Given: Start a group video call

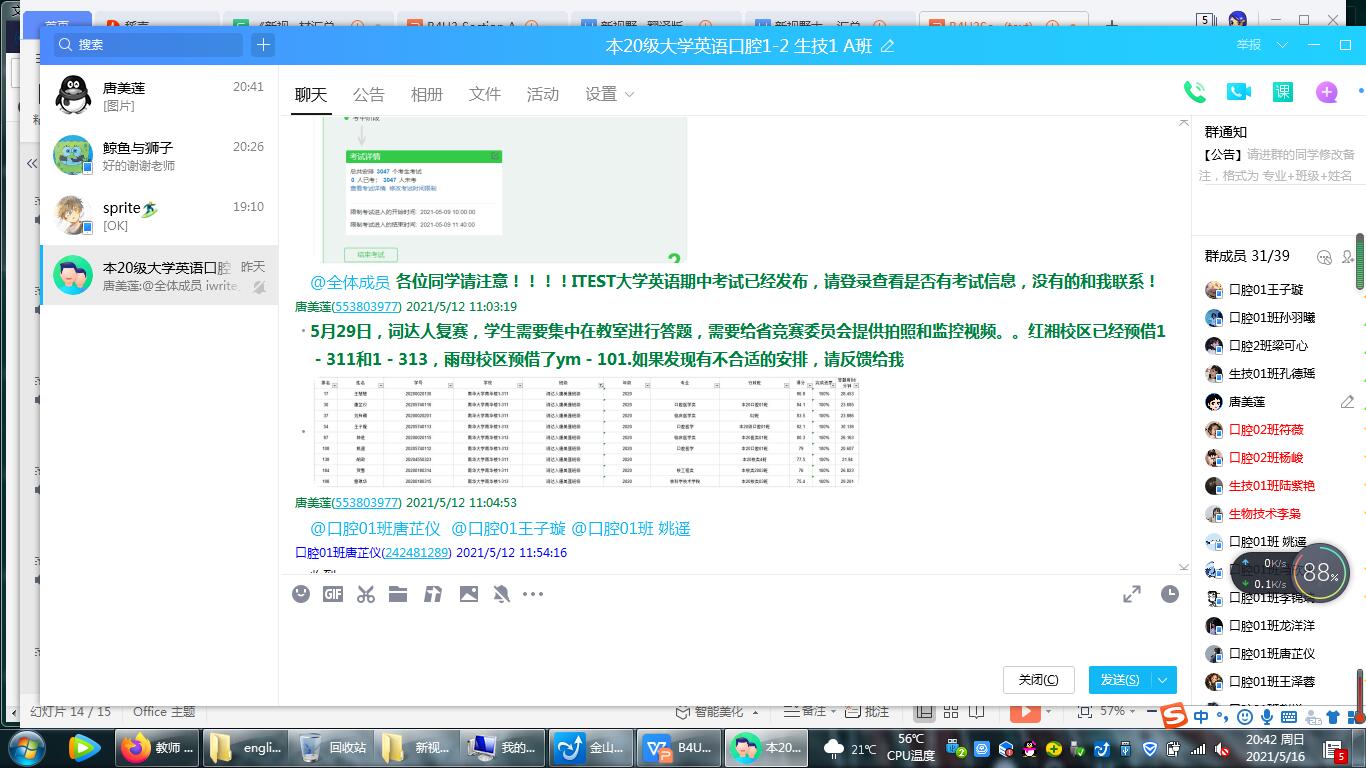Looking at the screenshot, I should click(1238, 92).
